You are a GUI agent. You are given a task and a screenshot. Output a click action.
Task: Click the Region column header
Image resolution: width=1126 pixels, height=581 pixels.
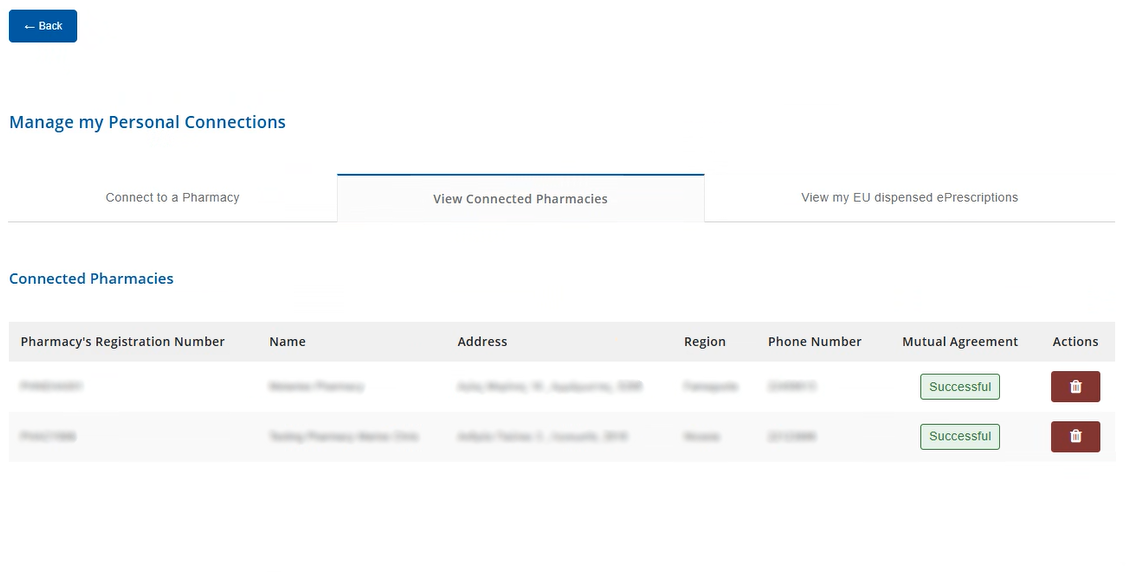704,342
